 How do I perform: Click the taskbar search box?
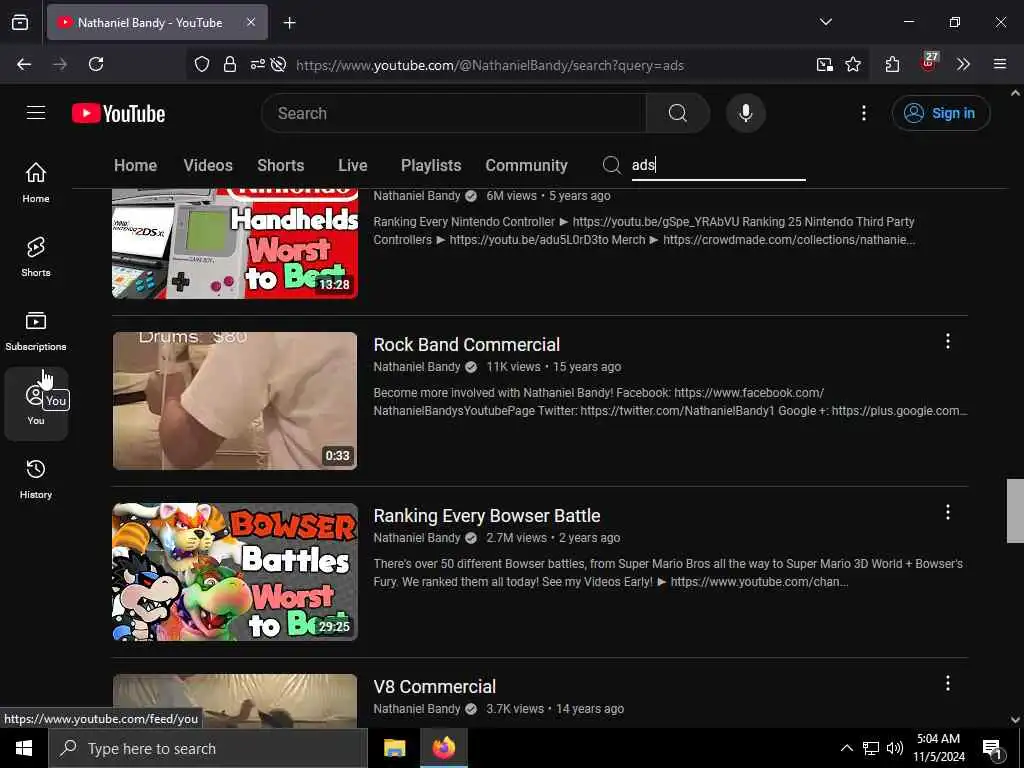click(x=208, y=748)
